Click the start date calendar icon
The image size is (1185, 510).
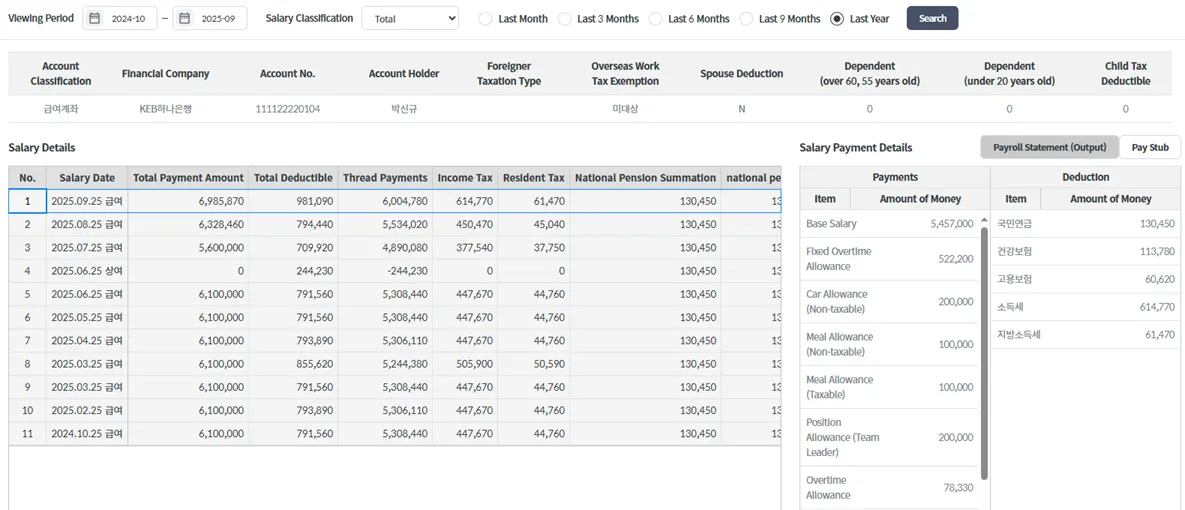point(94,19)
